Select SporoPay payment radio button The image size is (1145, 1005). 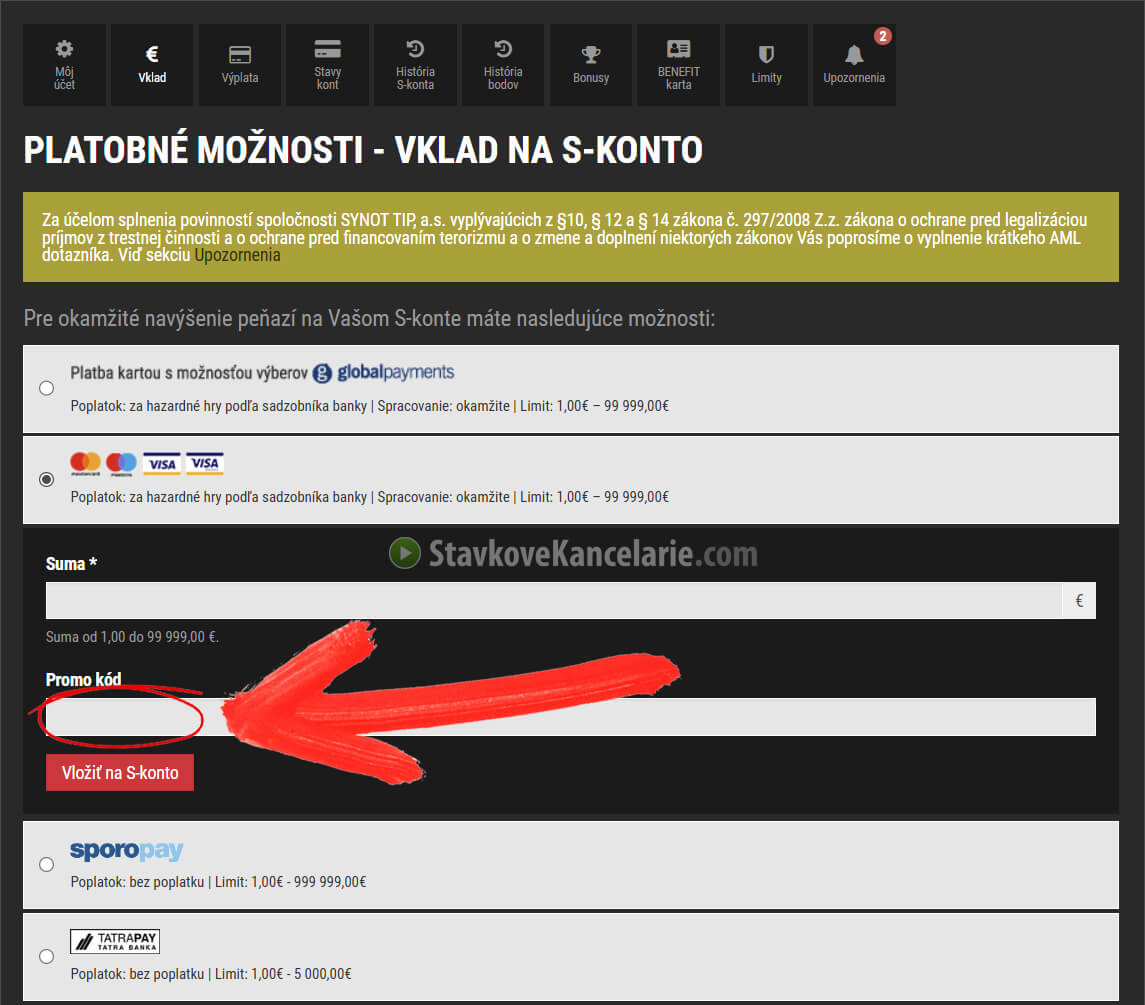point(46,864)
